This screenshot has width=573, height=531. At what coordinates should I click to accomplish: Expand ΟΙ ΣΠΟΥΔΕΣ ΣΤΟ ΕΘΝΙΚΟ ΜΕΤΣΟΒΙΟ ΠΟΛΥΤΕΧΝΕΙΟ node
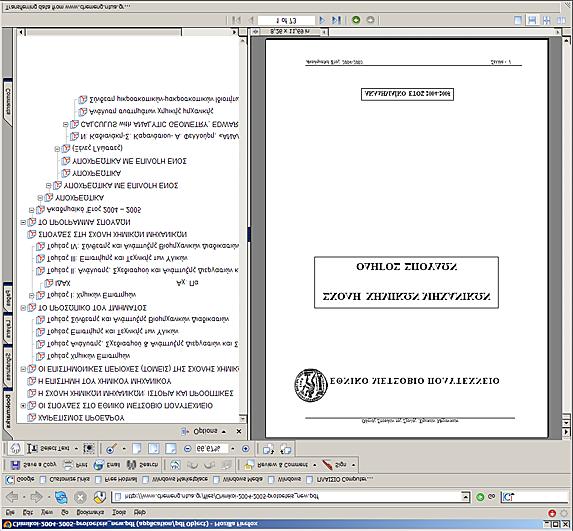[23, 406]
